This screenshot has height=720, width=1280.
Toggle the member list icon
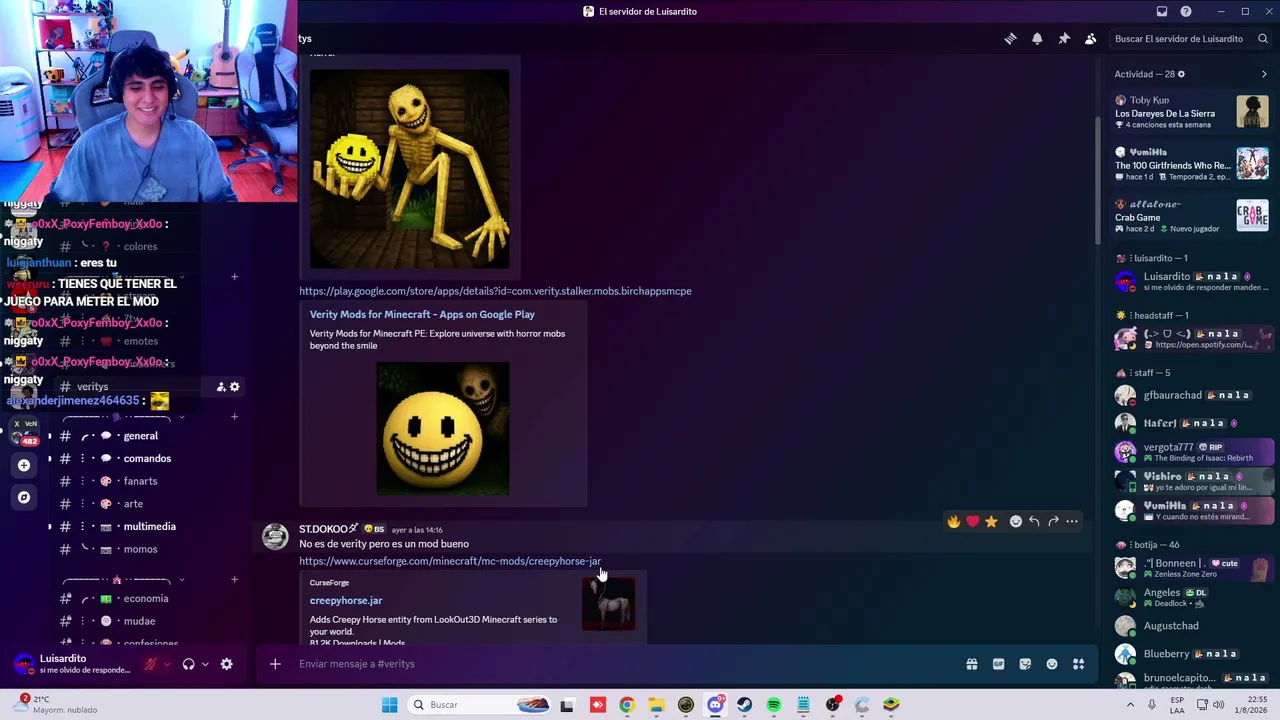click(x=1091, y=39)
